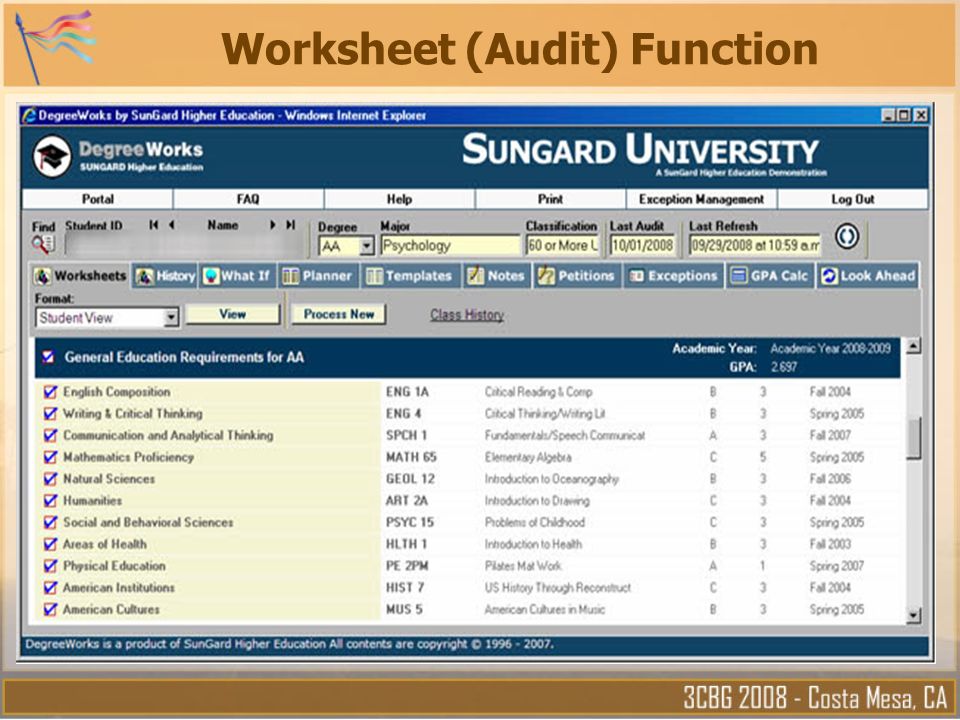Click the GPA value 2.697
960x720 pixels.
(x=784, y=367)
